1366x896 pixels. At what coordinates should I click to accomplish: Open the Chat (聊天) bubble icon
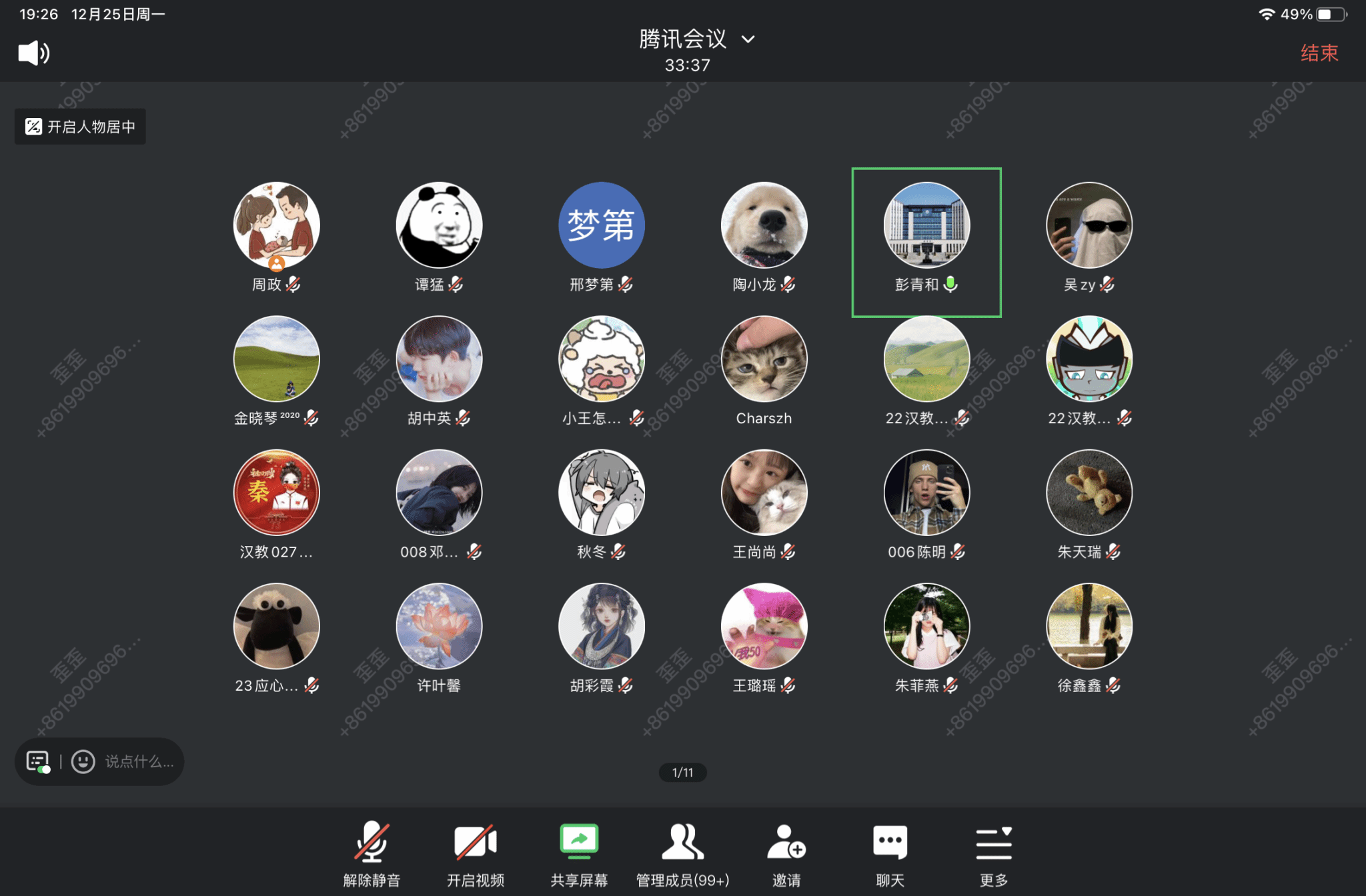click(890, 841)
